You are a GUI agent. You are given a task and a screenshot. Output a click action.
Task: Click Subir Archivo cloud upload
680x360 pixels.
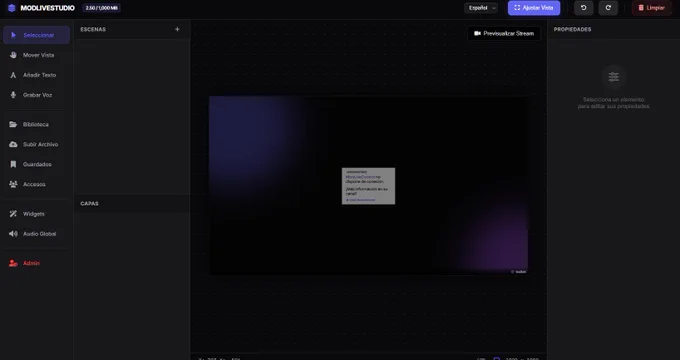tap(36, 144)
